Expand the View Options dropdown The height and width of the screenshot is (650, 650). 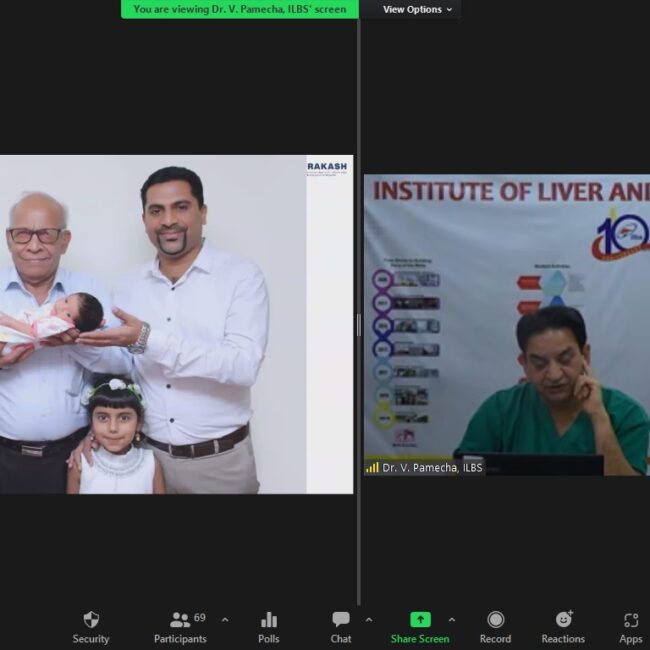pyautogui.click(x=417, y=9)
